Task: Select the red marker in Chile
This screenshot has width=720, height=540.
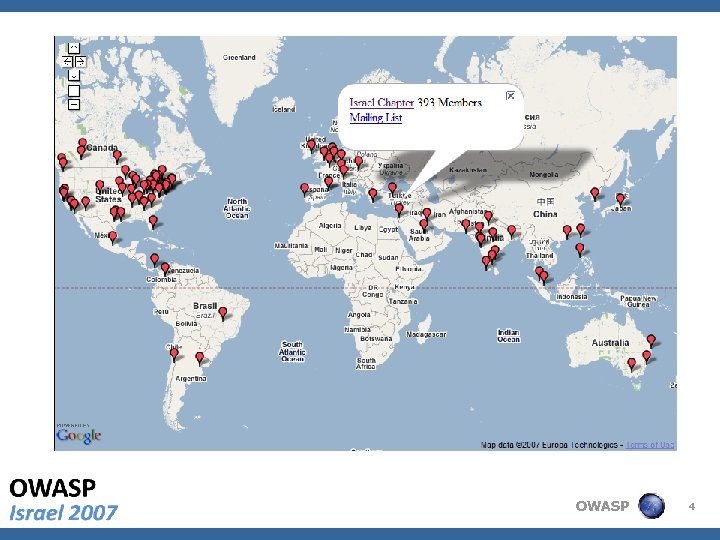Action: [x=174, y=354]
